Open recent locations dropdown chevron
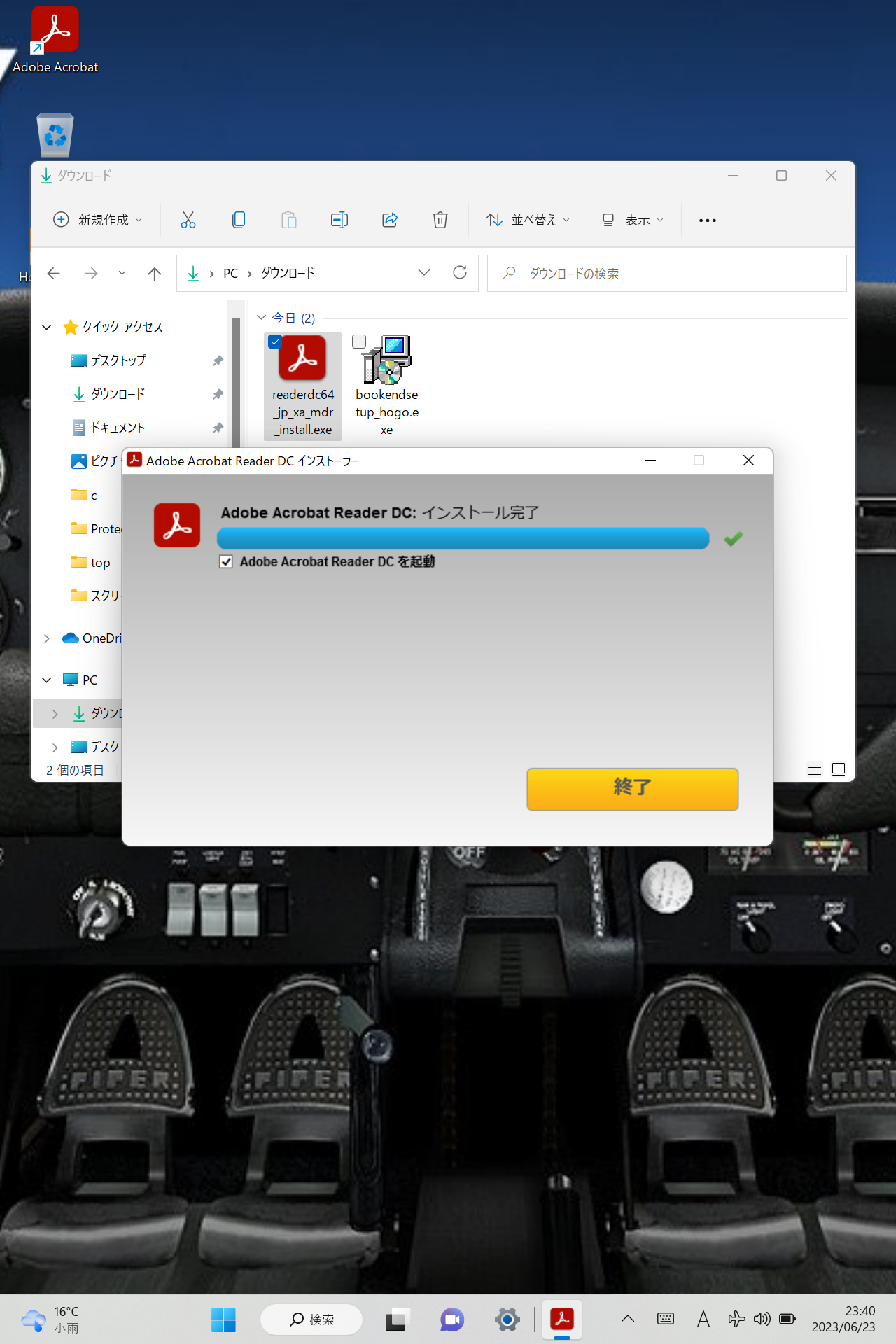This screenshot has width=896, height=1344. pyautogui.click(x=122, y=273)
